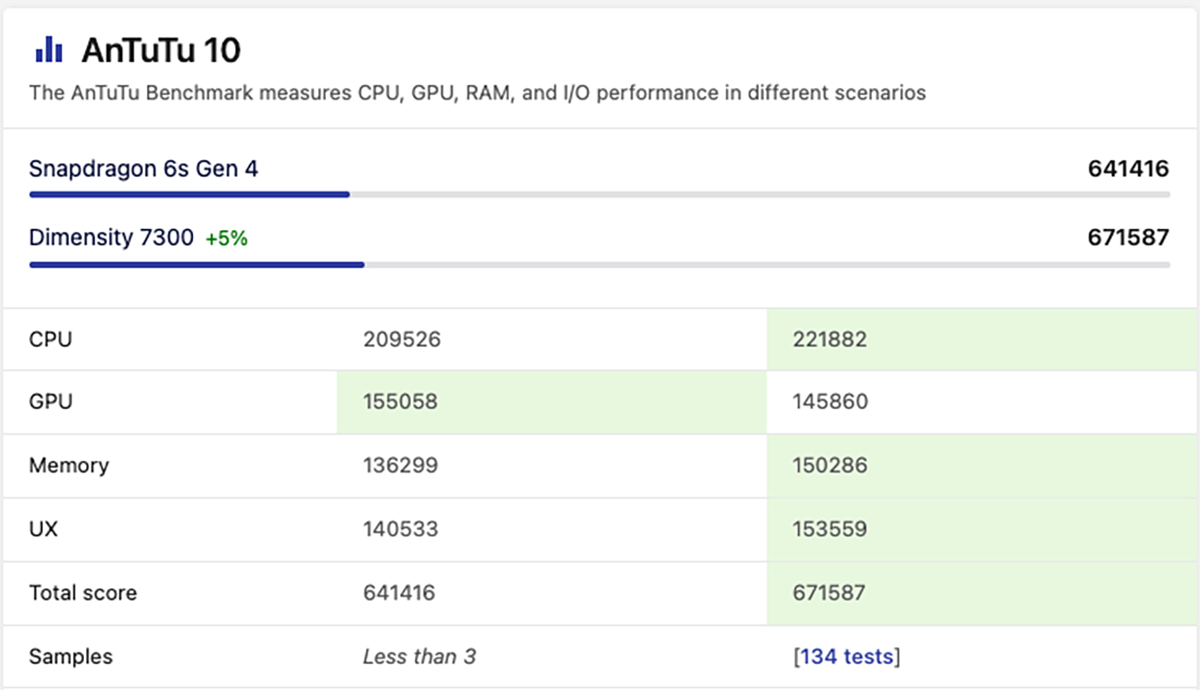The image size is (1200, 690).
Task: Select the Dimensity 7300 label
Action: [x=111, y=238]
